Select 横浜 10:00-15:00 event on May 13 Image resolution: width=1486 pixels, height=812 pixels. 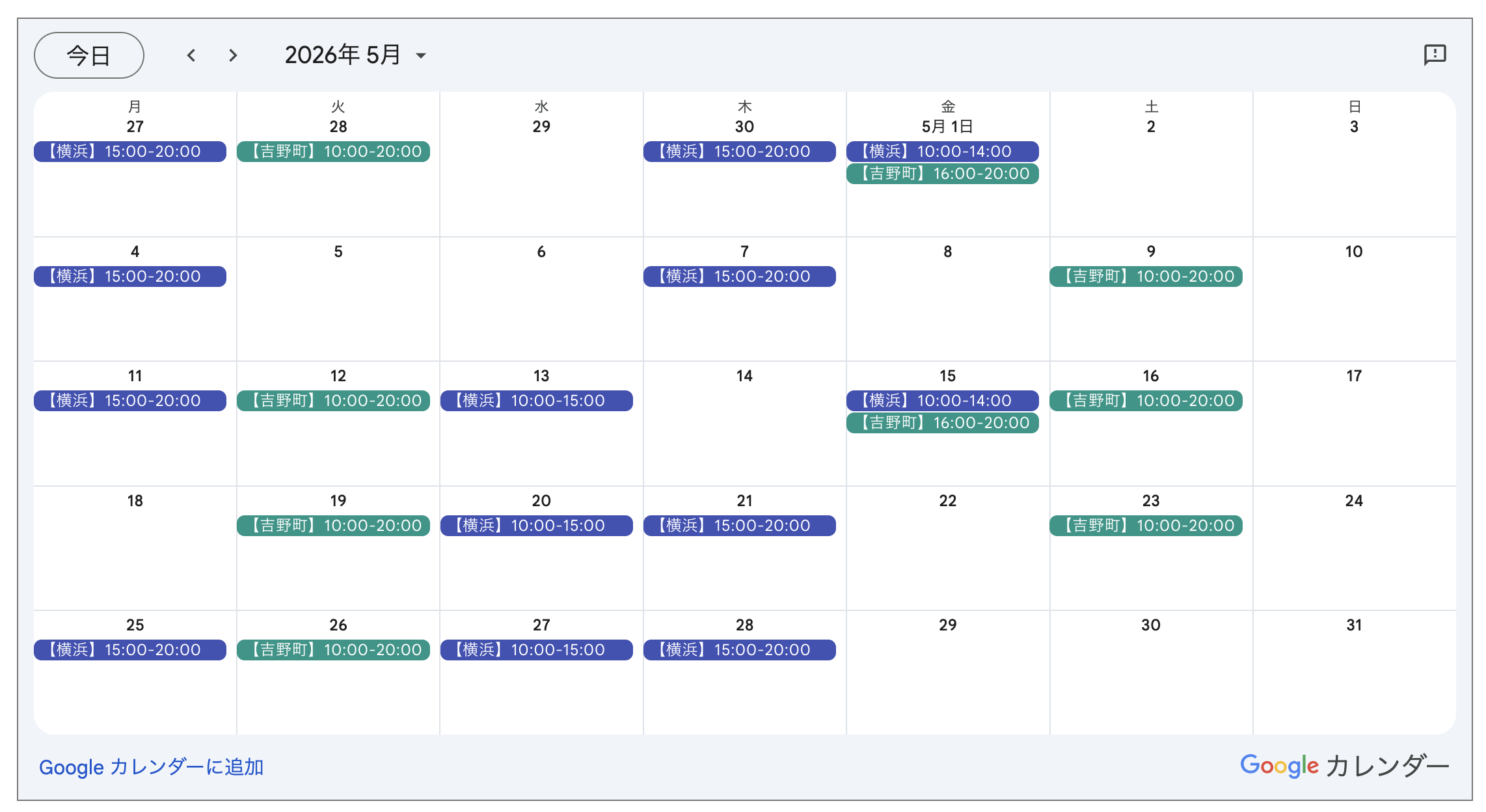tap(536, 401)
